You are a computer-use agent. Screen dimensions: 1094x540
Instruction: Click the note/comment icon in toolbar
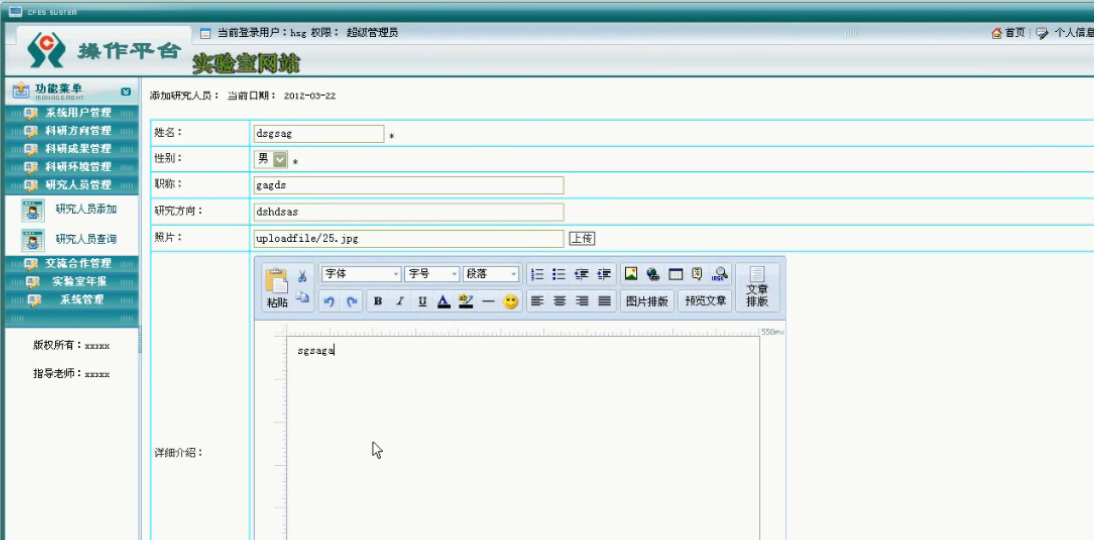(x=697, y=274)
